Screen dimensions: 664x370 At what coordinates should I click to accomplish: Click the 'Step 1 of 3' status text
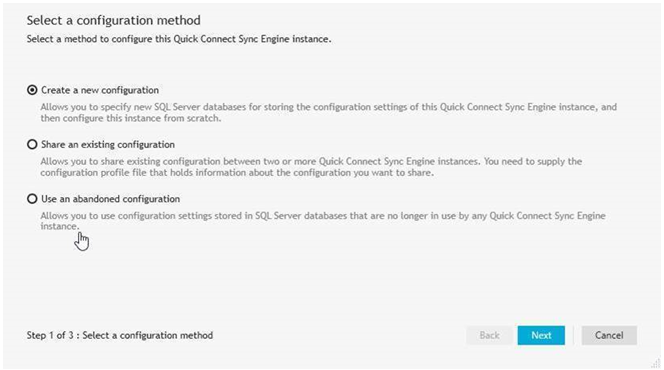pos(120,335)
